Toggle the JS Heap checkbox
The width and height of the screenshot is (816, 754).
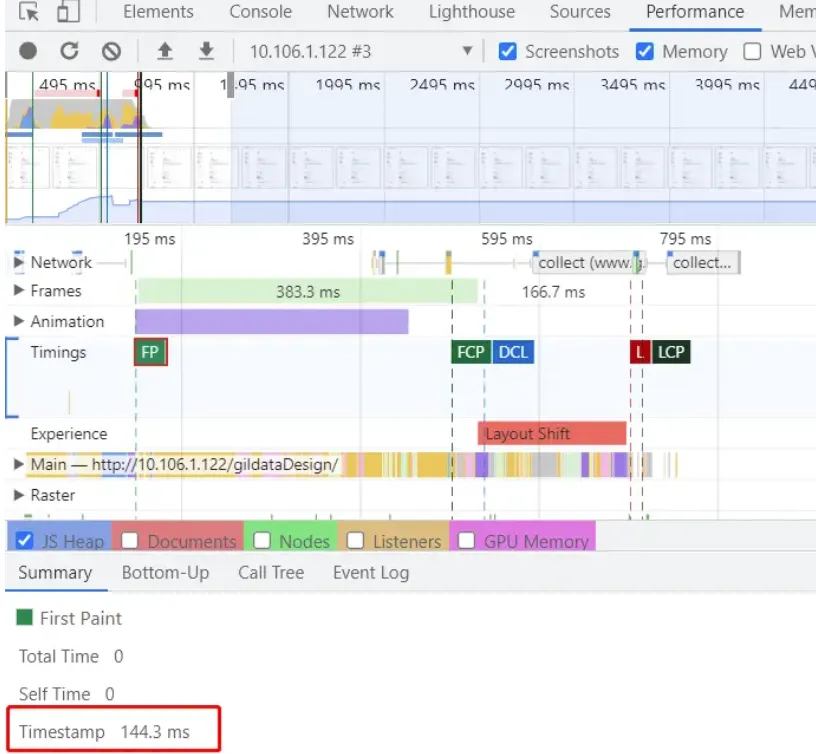[26, 541]
